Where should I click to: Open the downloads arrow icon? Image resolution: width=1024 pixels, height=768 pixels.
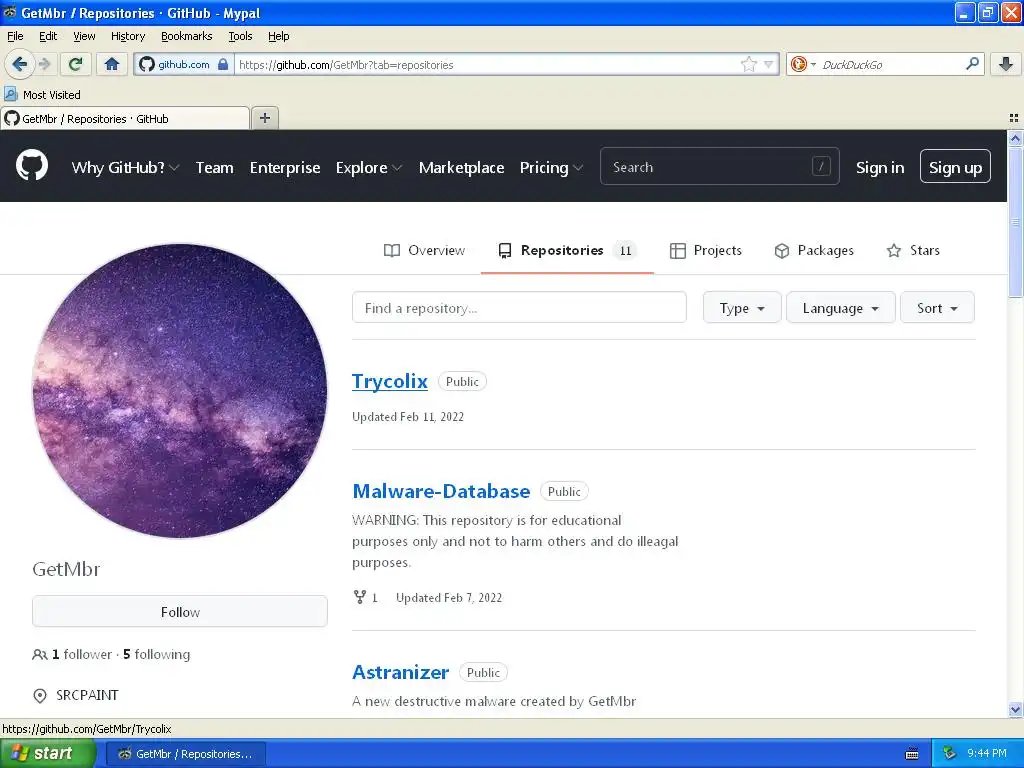1006,64
